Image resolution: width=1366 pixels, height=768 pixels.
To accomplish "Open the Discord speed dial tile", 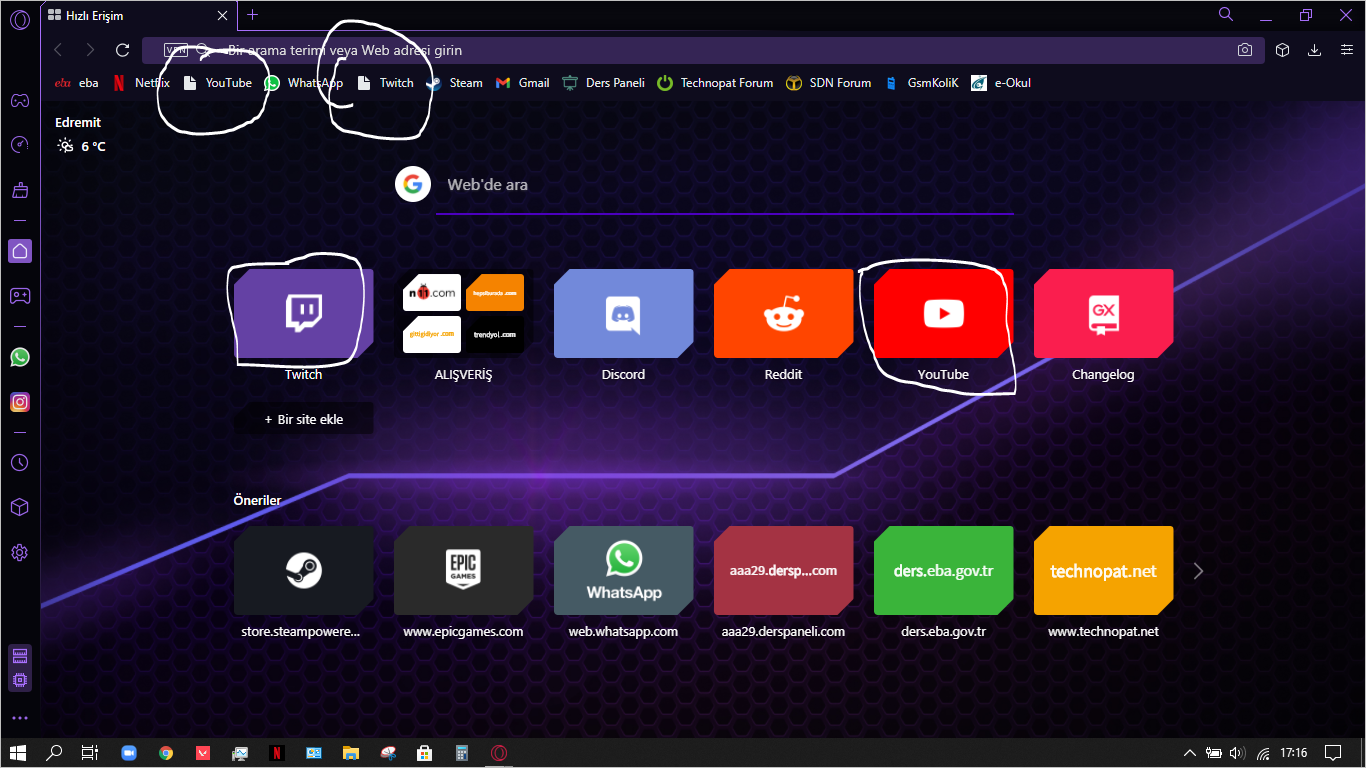I will [x=624, y=314].
